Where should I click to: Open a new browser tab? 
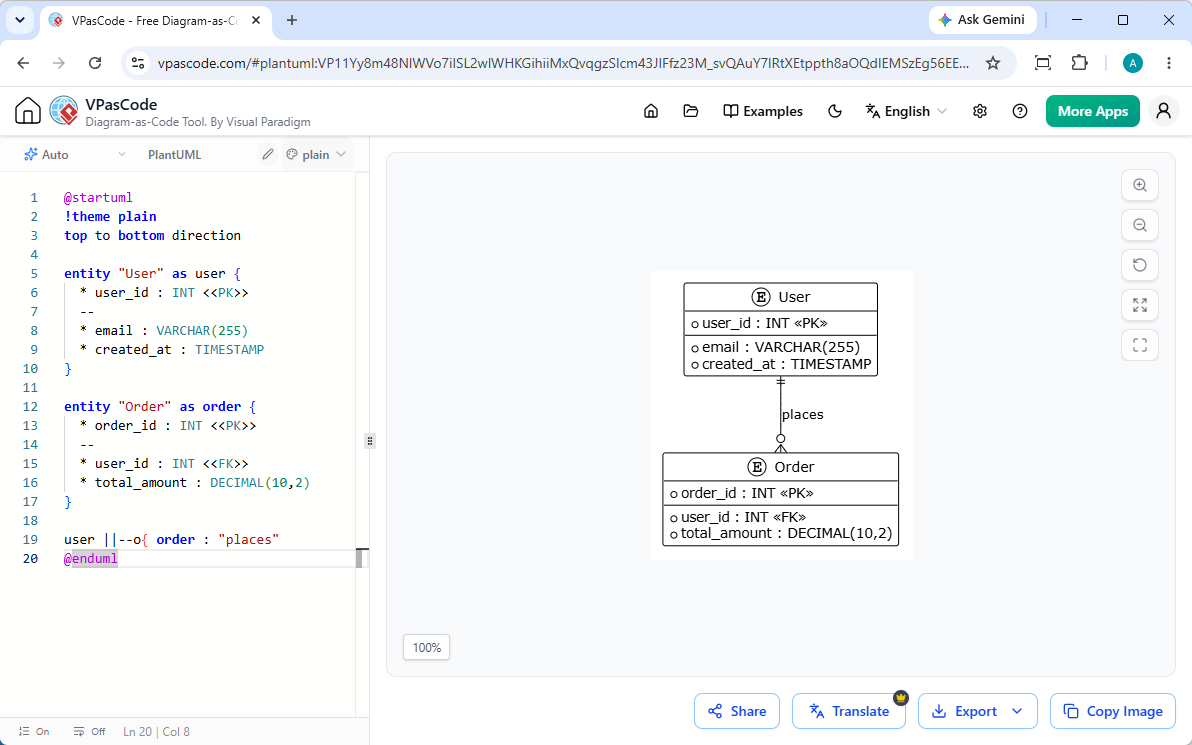(x=292, y=21)
